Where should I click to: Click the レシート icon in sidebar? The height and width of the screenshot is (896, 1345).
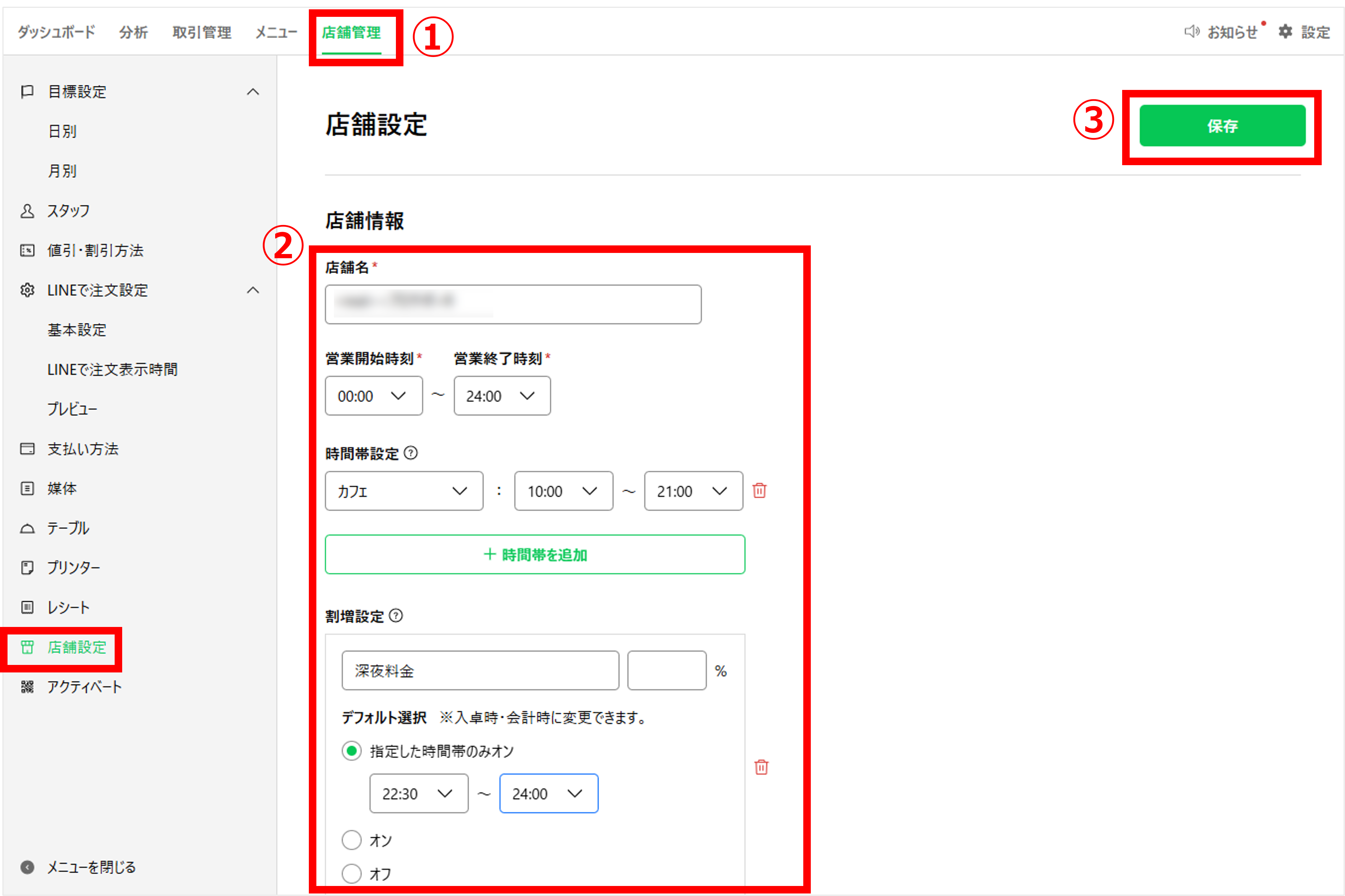(x=27, y=608)
